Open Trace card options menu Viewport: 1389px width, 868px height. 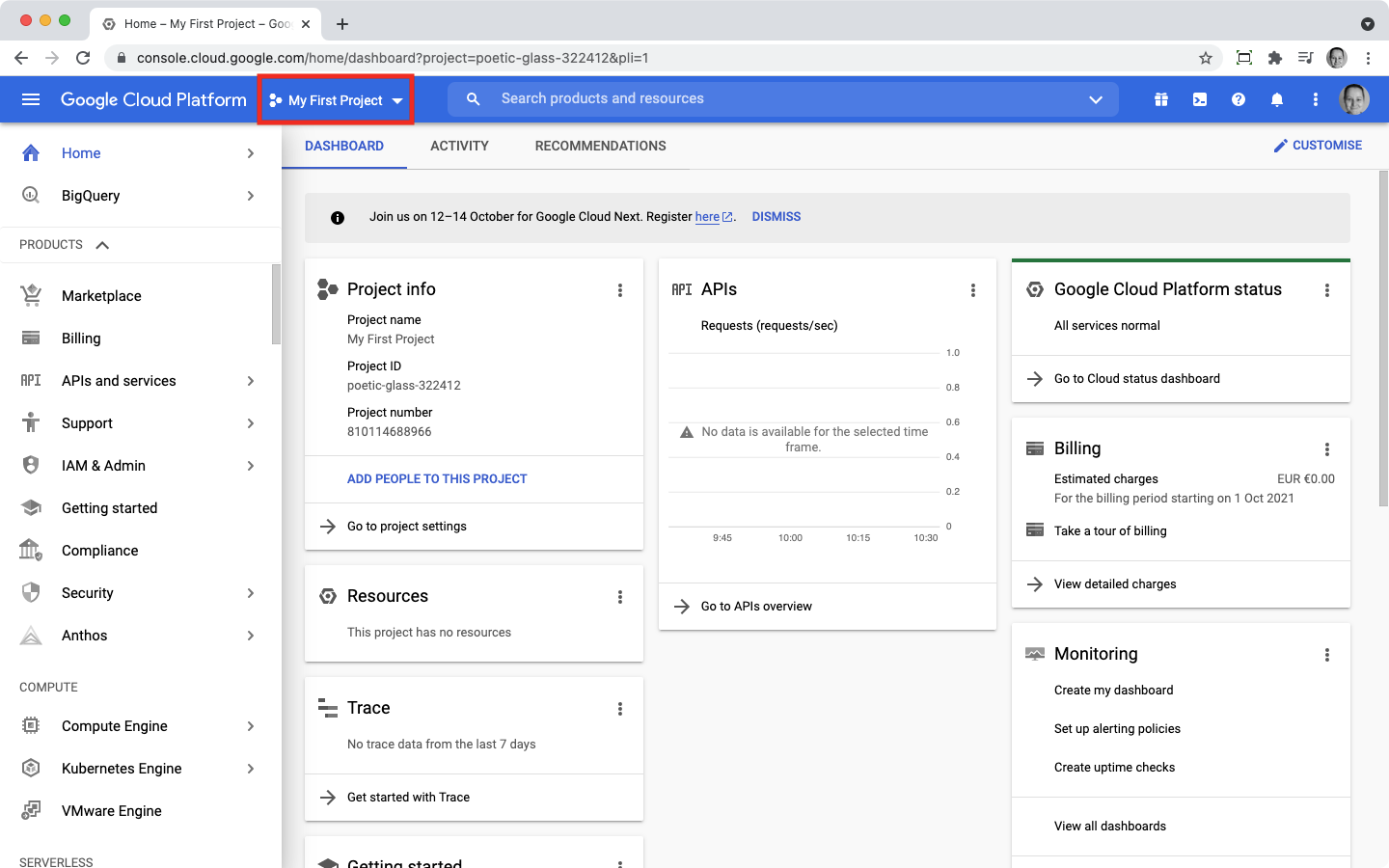click(620, 709)
